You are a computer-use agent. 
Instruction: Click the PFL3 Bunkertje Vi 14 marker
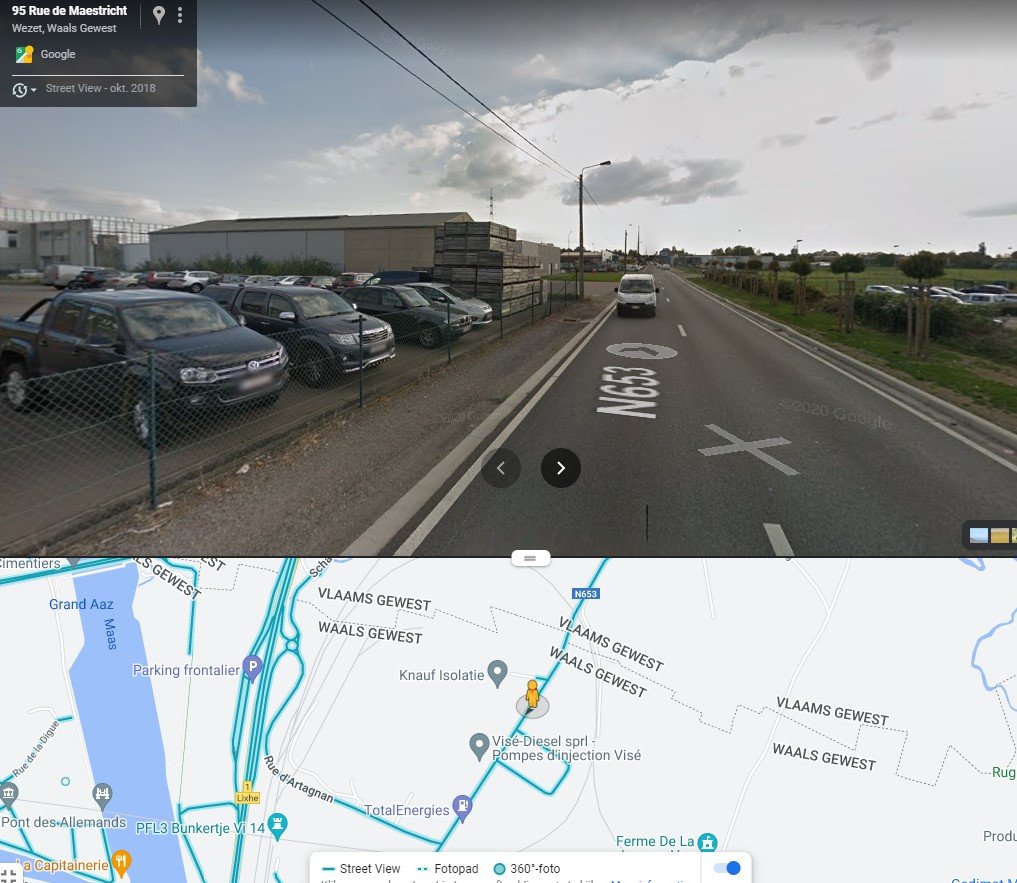(x=277, y=826)
